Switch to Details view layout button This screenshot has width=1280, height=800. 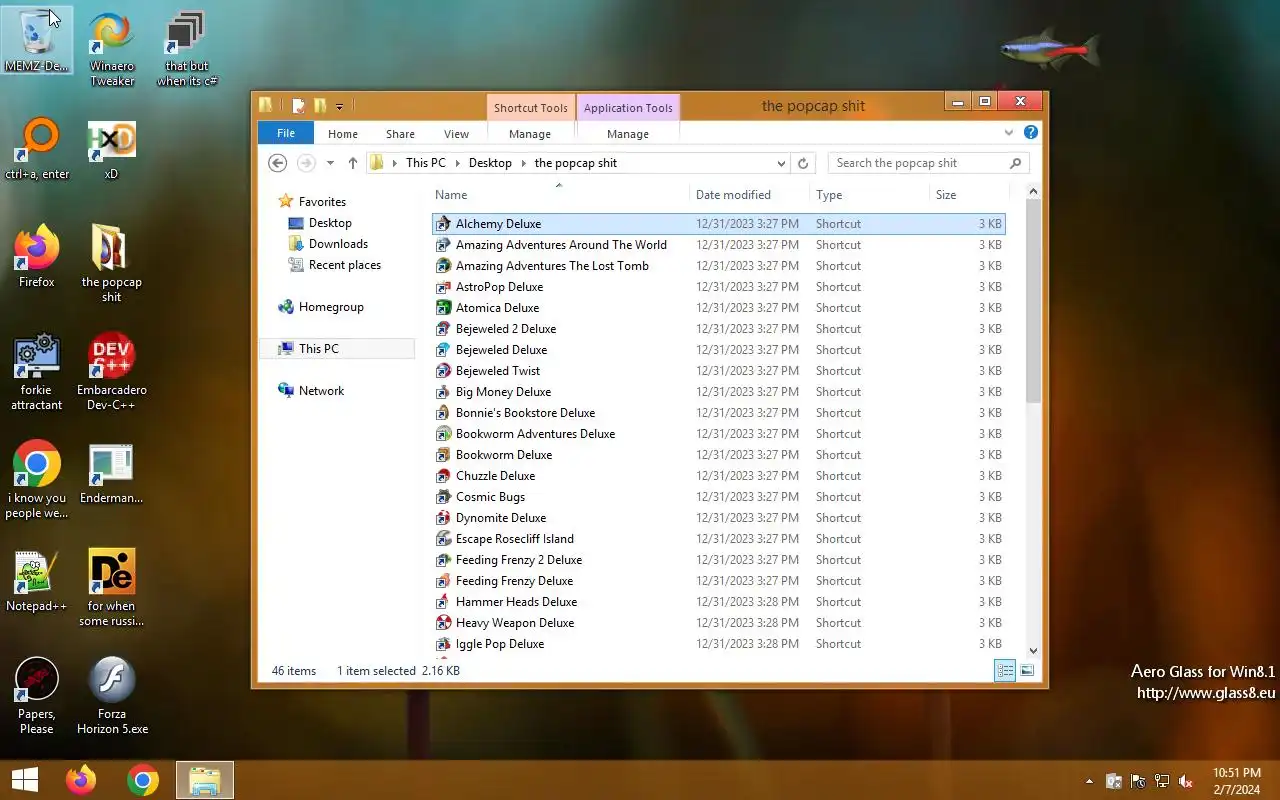pos(1005,671)
